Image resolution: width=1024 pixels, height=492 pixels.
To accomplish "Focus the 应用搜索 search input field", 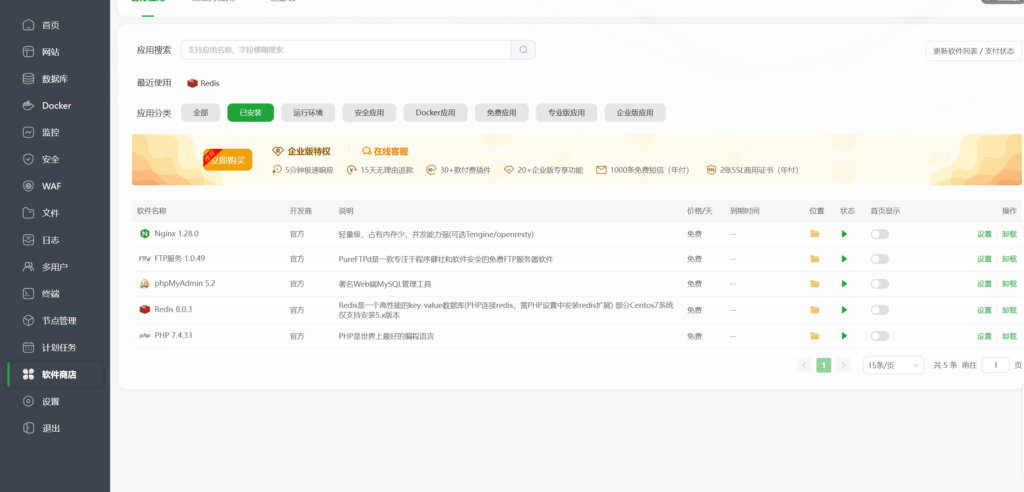I will [346, 50].
